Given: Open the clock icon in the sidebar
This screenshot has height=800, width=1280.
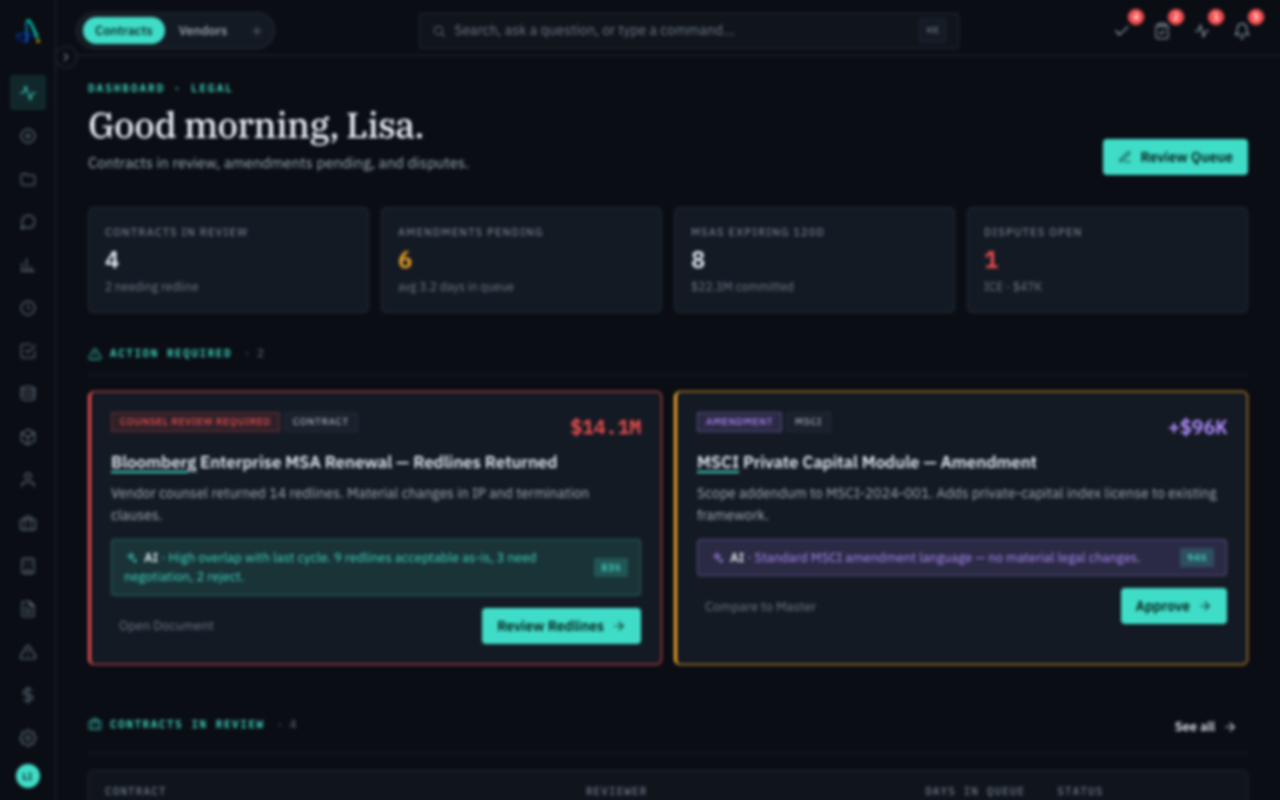Looking at the screenshot, I should click(x=28, y=308).
